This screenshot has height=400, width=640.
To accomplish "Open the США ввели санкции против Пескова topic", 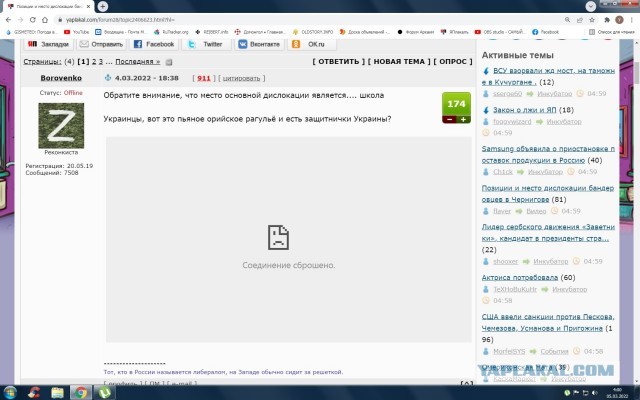I will click(548, 322).
